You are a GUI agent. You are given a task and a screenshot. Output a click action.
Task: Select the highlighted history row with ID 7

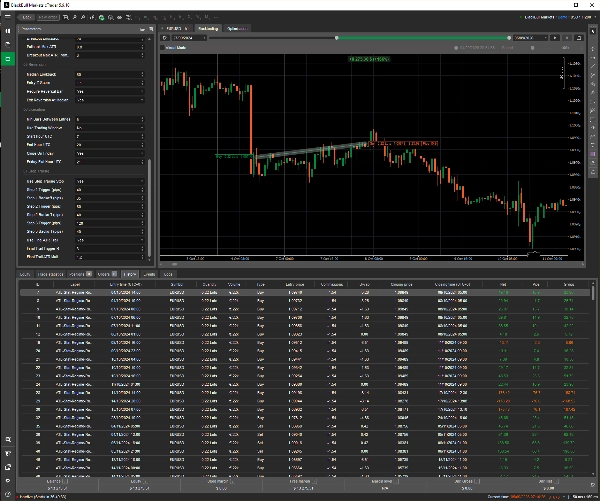(x=305, y=292)
